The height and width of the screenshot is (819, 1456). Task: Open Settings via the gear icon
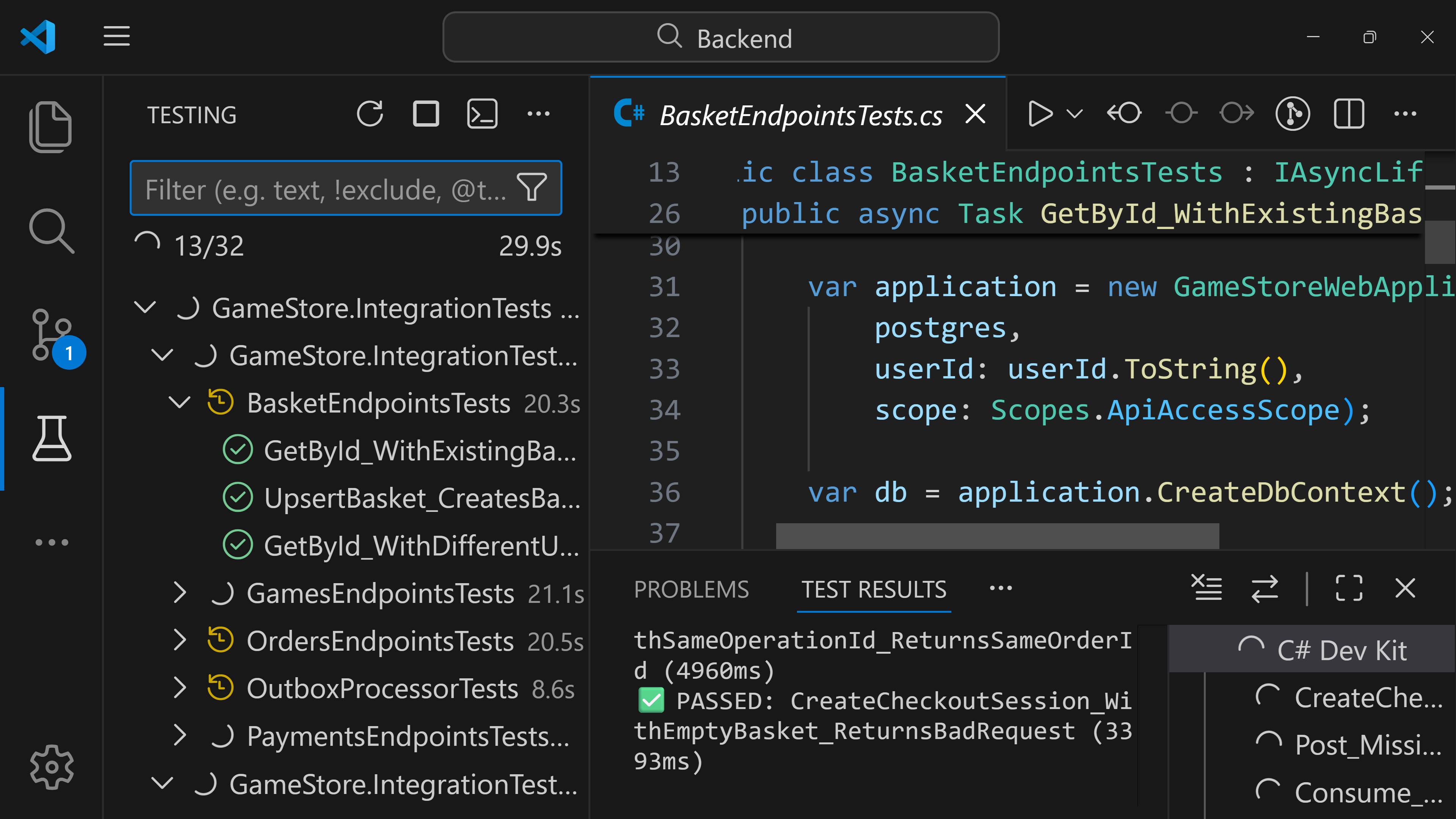pos(52,767)
